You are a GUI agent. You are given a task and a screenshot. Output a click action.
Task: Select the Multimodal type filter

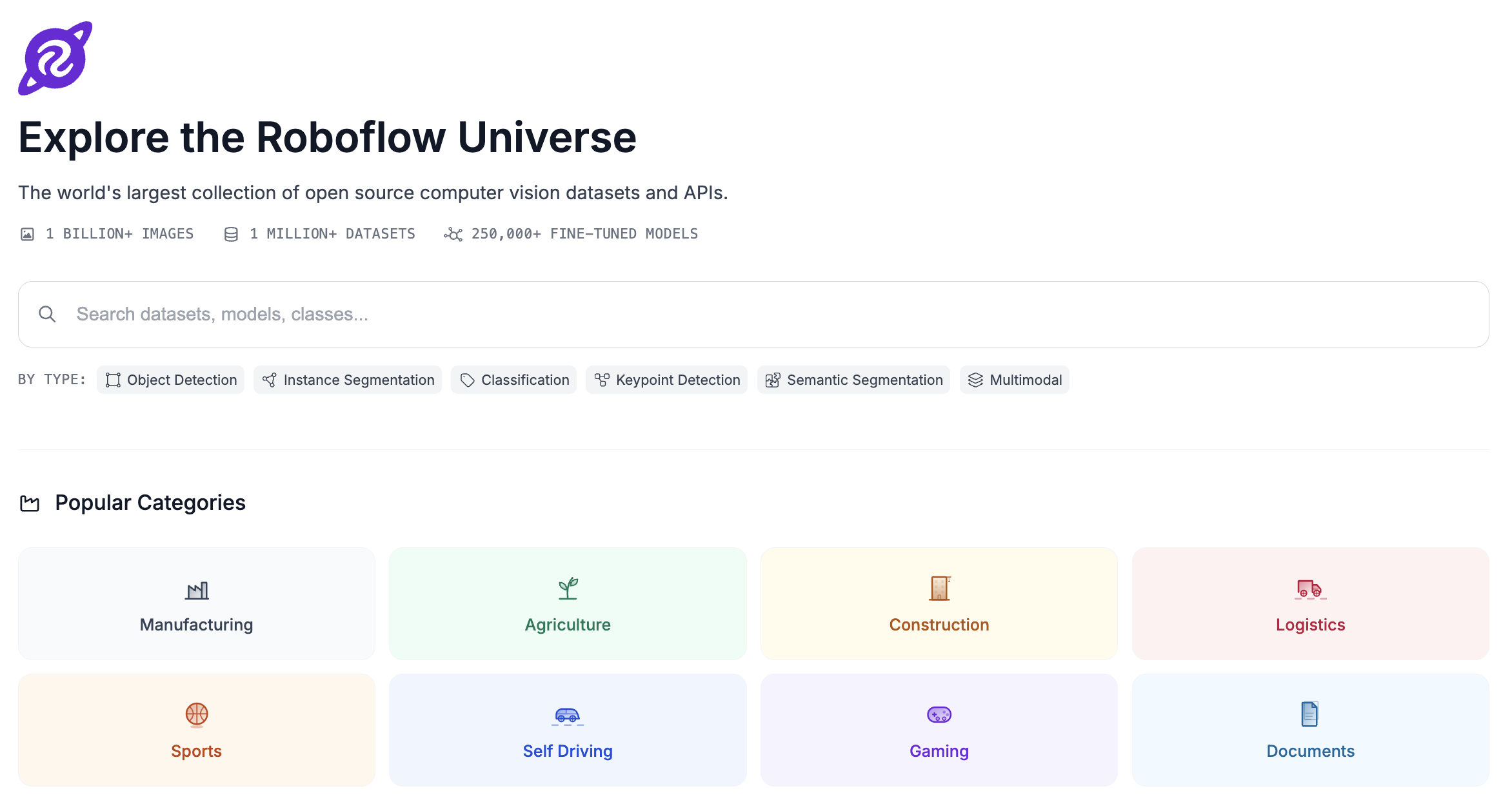(1015, 380)
